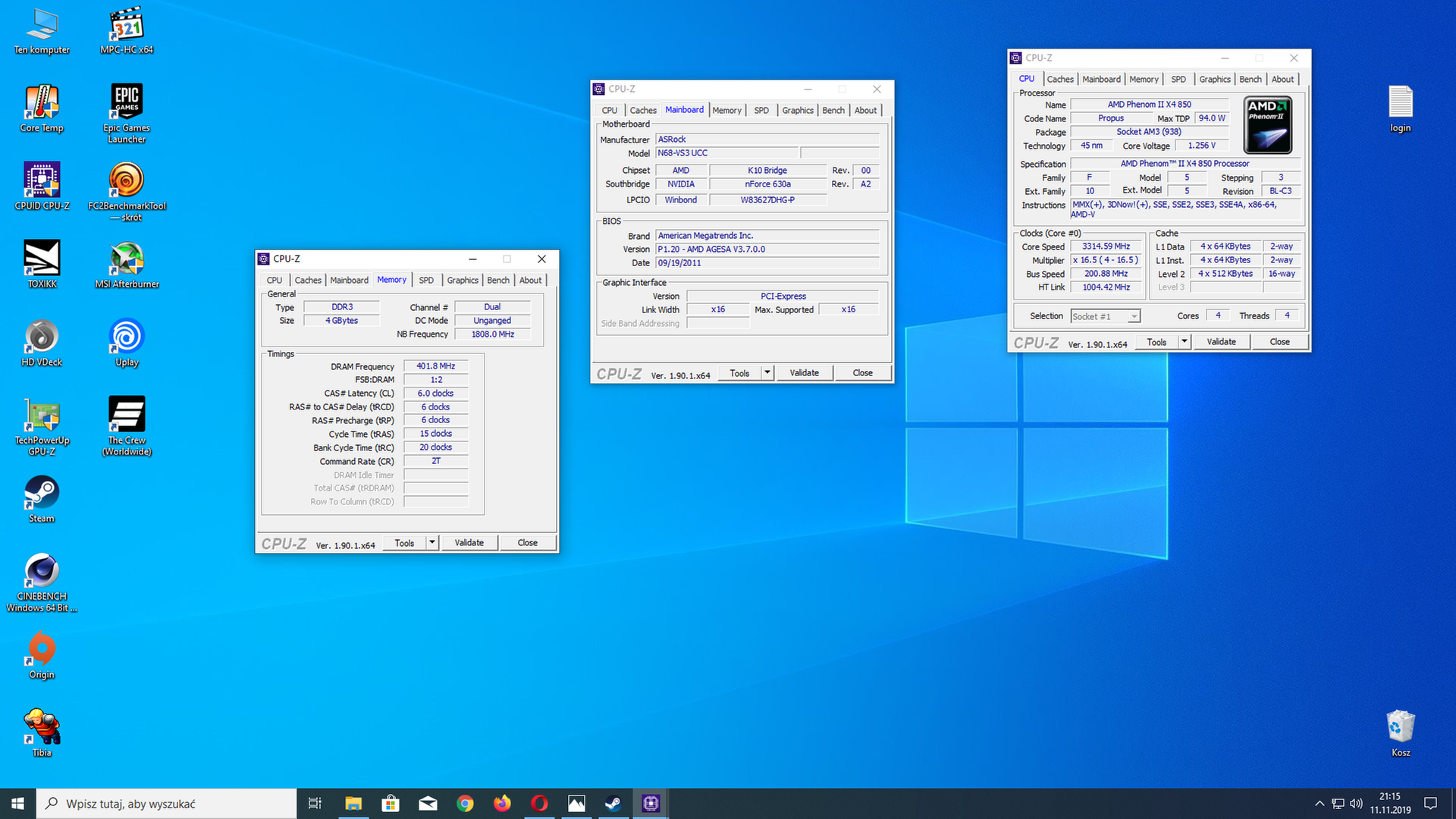Open File Explorer from the taskbar
The width and height of the screenshot is (1456, 819).
click(x=353, y=803)
